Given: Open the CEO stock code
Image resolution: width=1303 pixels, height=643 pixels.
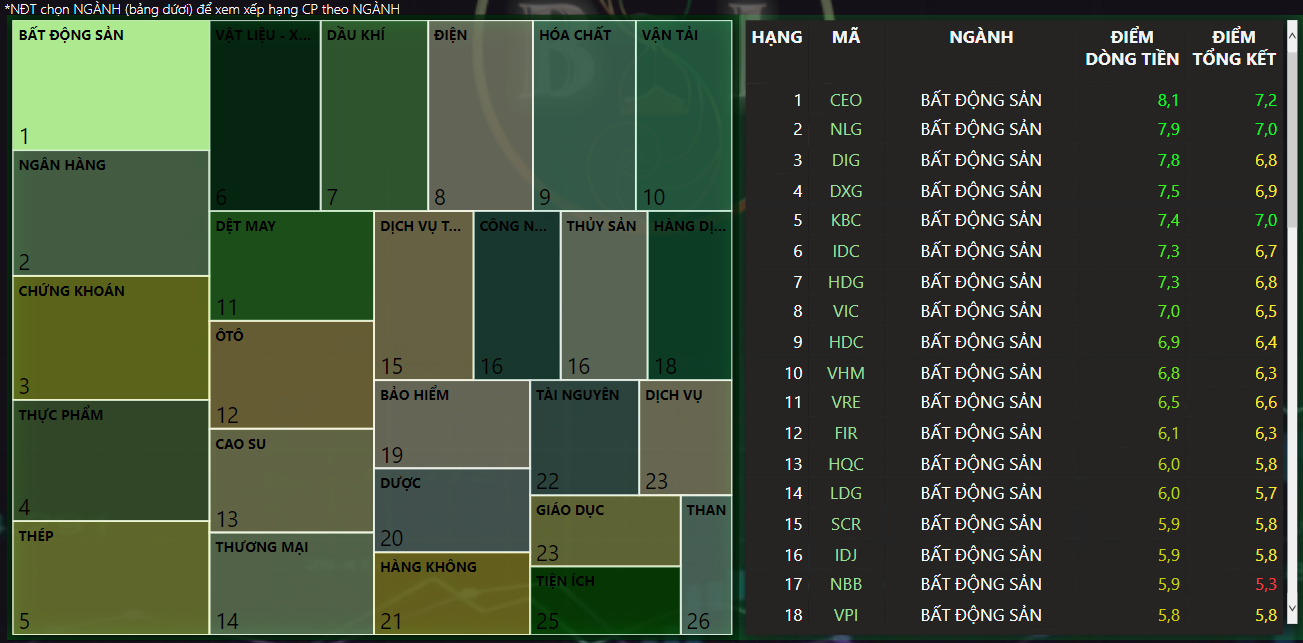Looking at the screenshot, I should pos(845,100).
